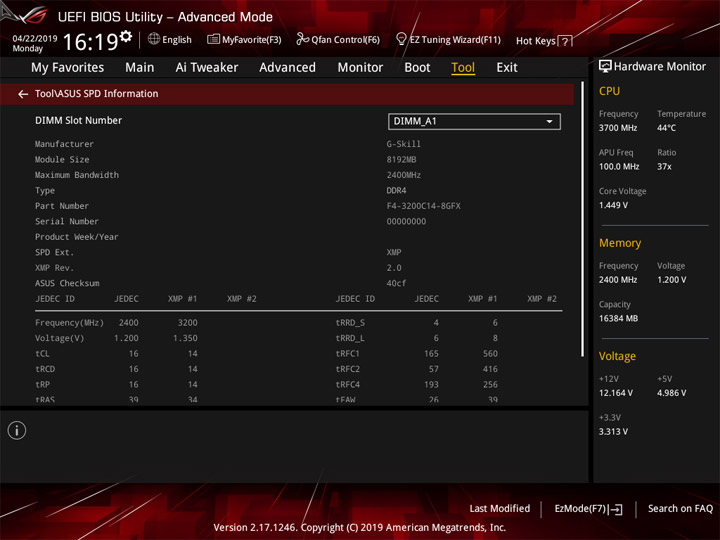Image resolution: width=720 pixels, height=540 pixels.
Task: Click the EzMode exit arrow icon
Action: (616, 509)
